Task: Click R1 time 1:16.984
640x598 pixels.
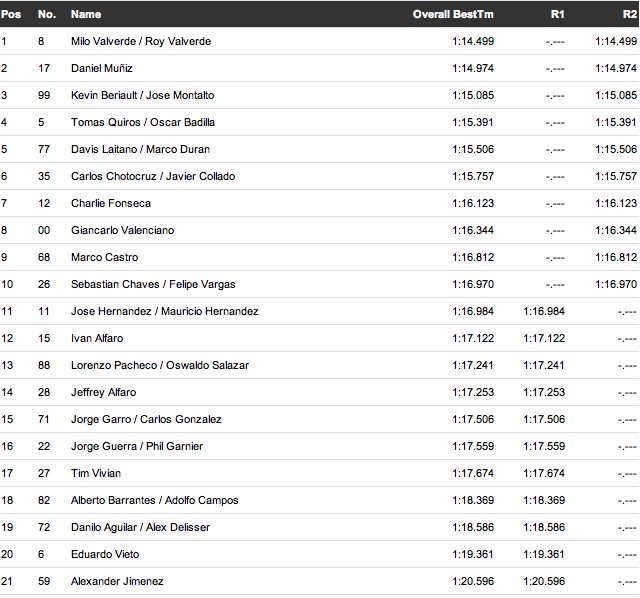Action: 544,311
